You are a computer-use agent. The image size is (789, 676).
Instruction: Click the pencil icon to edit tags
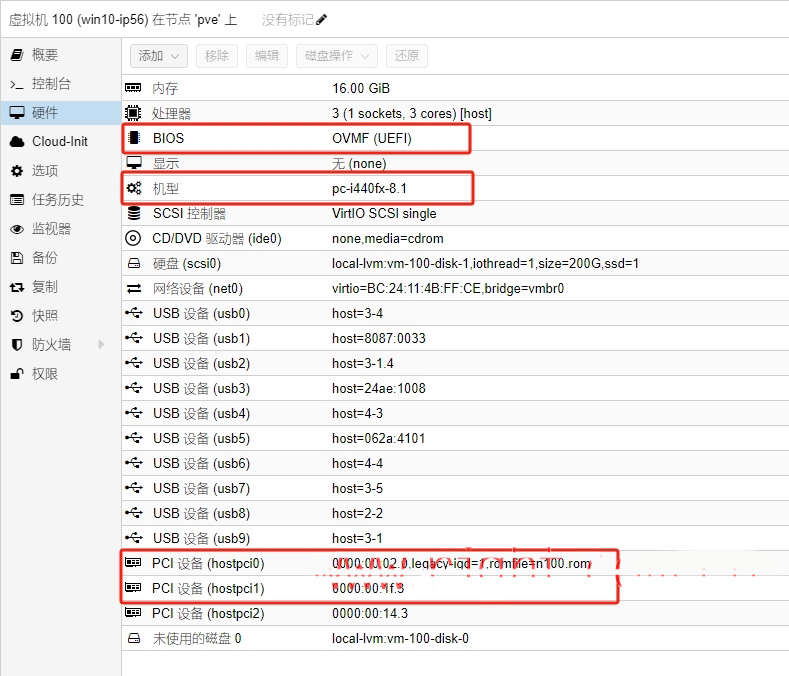click(321, 20)
